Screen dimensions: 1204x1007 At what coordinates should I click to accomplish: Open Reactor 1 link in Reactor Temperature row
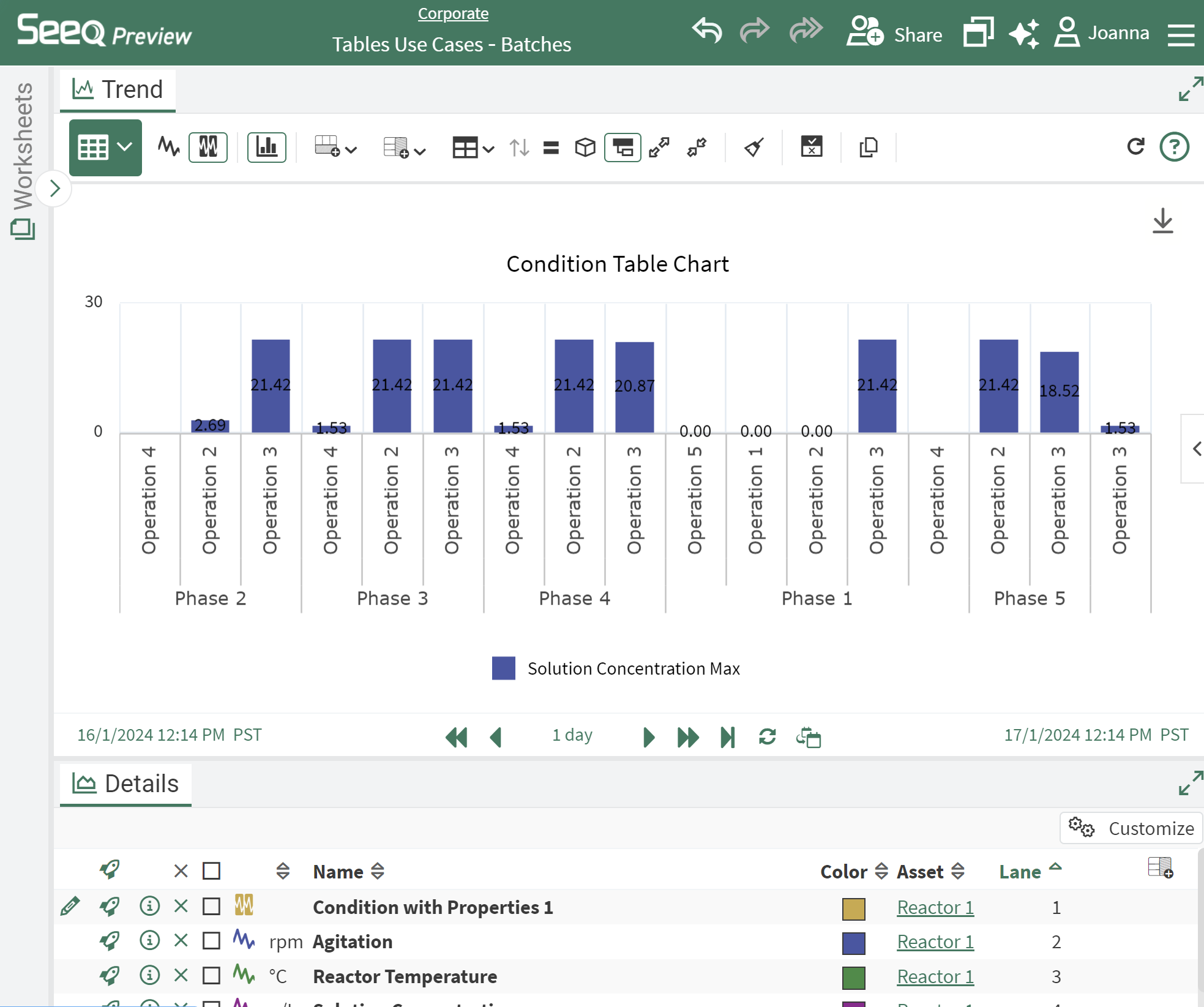tap(935, 976)
